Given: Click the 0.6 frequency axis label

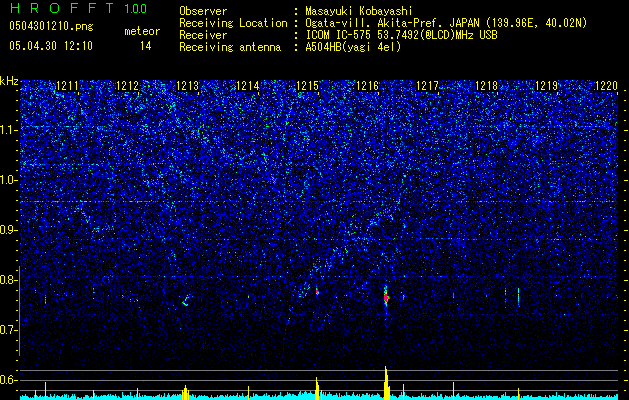Looking at the screenshot, I should pyautogui.click(x=9, y=380).
